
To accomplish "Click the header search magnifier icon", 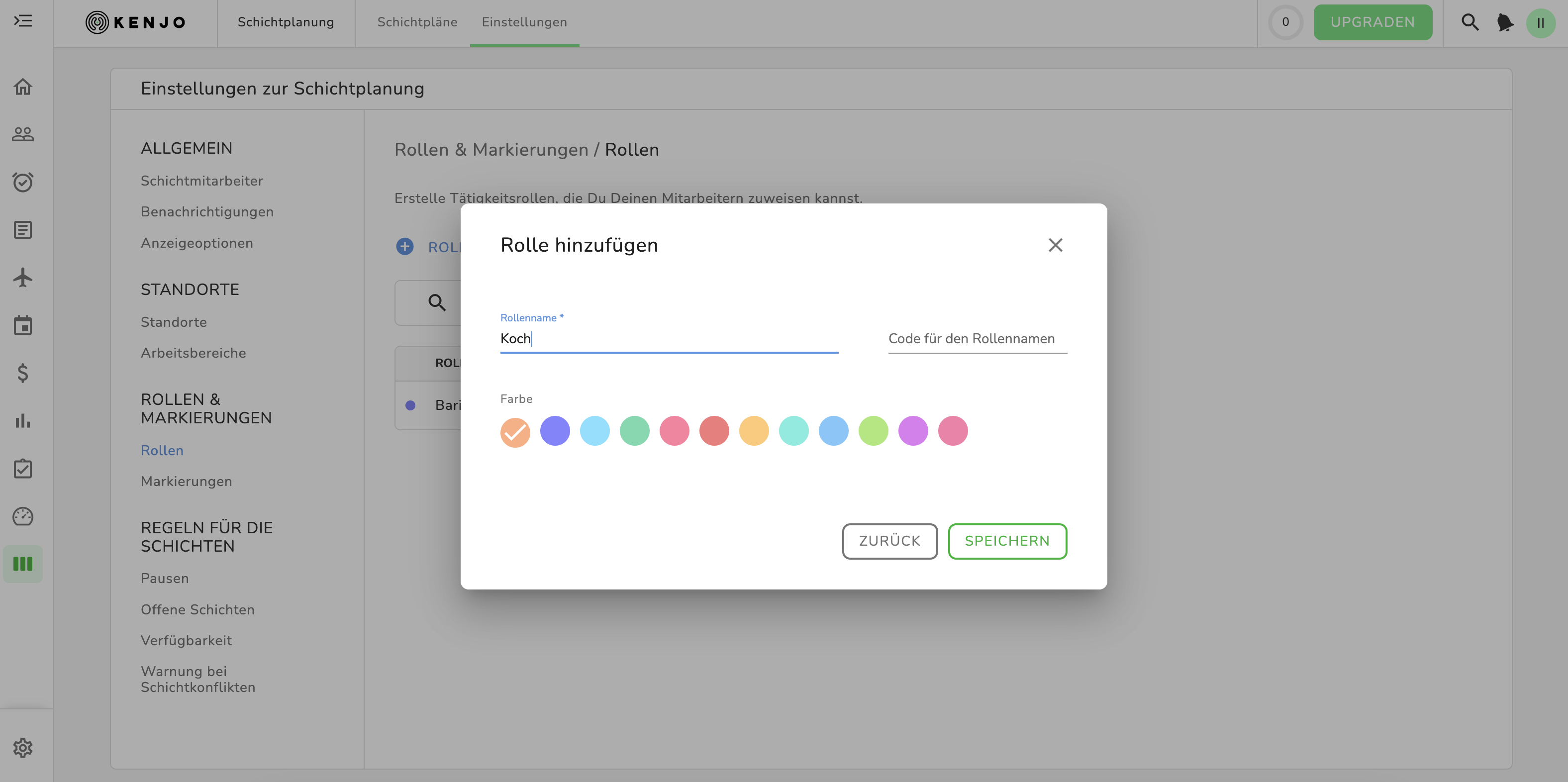I will [x=1470, y=22].
